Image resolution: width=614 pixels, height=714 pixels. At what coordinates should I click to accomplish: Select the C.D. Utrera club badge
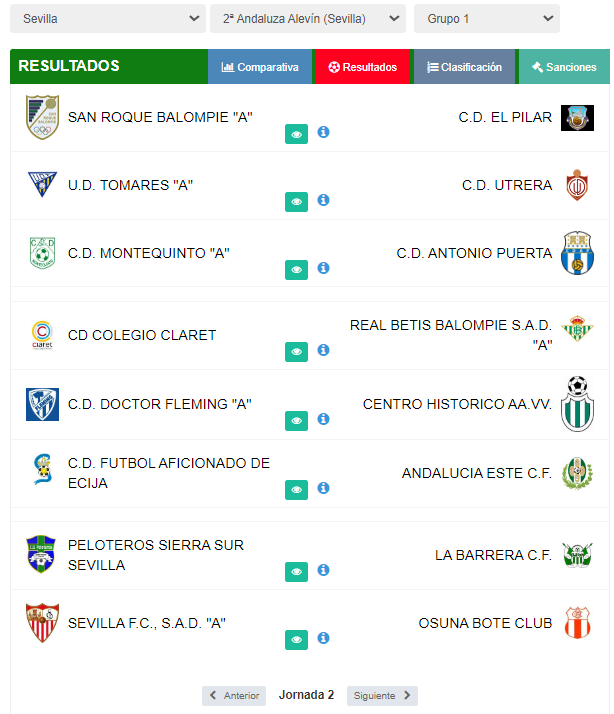click(577, 185)
